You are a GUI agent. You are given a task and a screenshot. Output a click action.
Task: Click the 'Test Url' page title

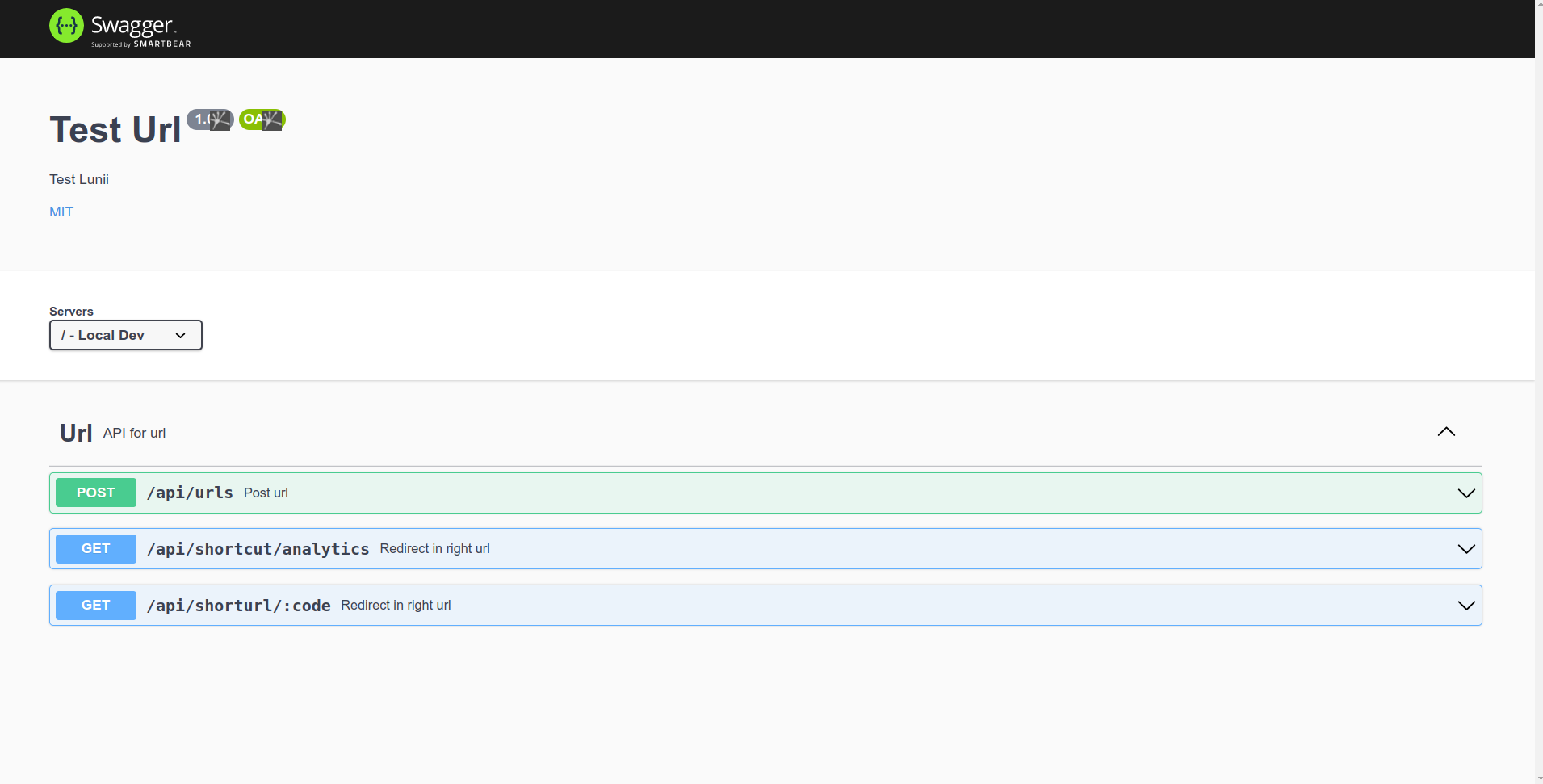pos(115,129)
